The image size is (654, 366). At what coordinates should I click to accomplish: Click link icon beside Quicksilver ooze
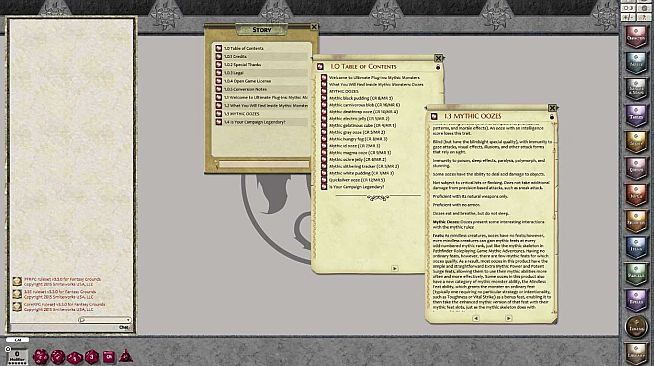click(324, 180)
